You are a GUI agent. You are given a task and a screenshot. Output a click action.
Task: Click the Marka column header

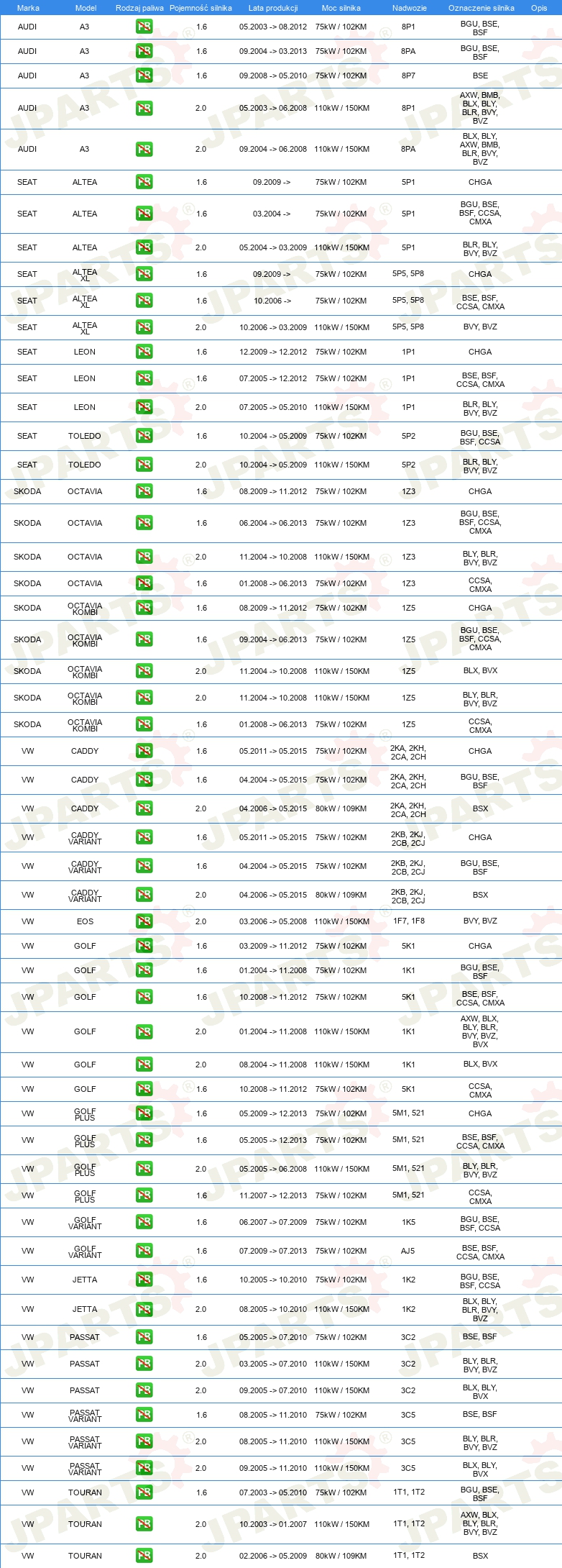click(28, 8)
